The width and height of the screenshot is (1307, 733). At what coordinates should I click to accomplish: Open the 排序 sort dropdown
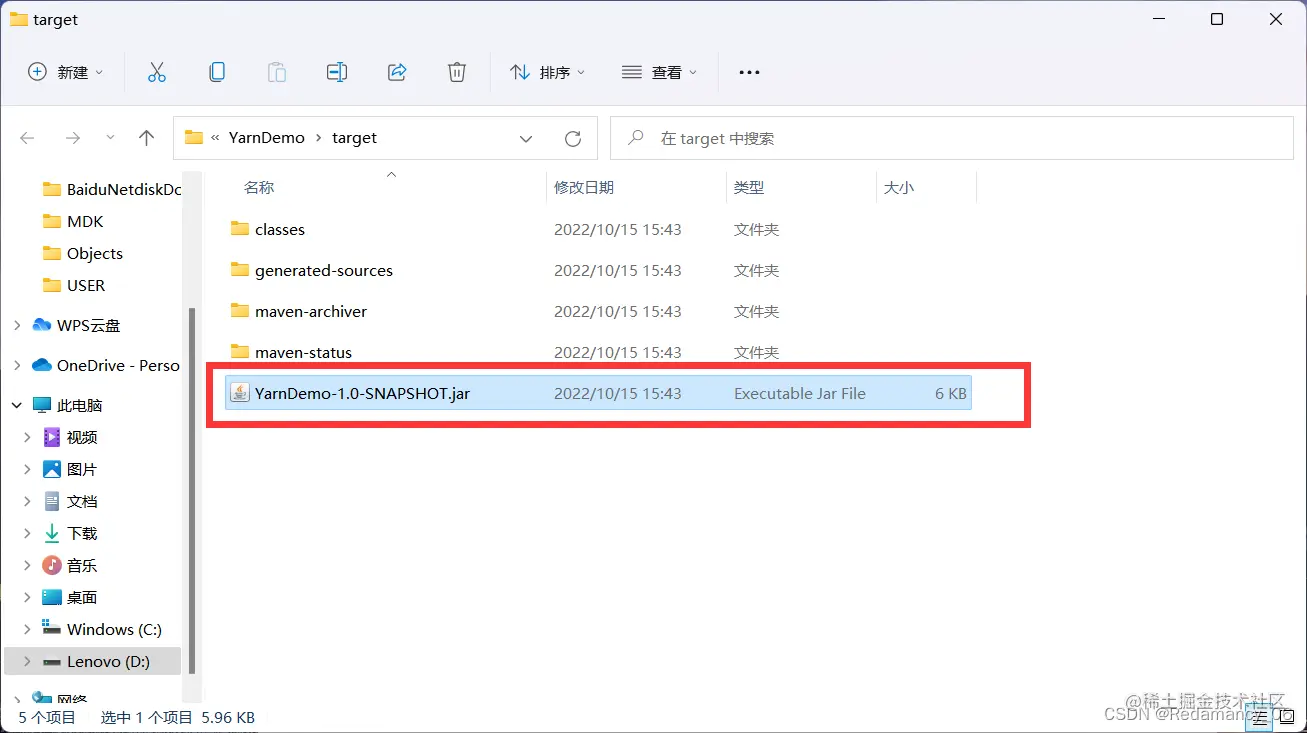click(547, 71)
